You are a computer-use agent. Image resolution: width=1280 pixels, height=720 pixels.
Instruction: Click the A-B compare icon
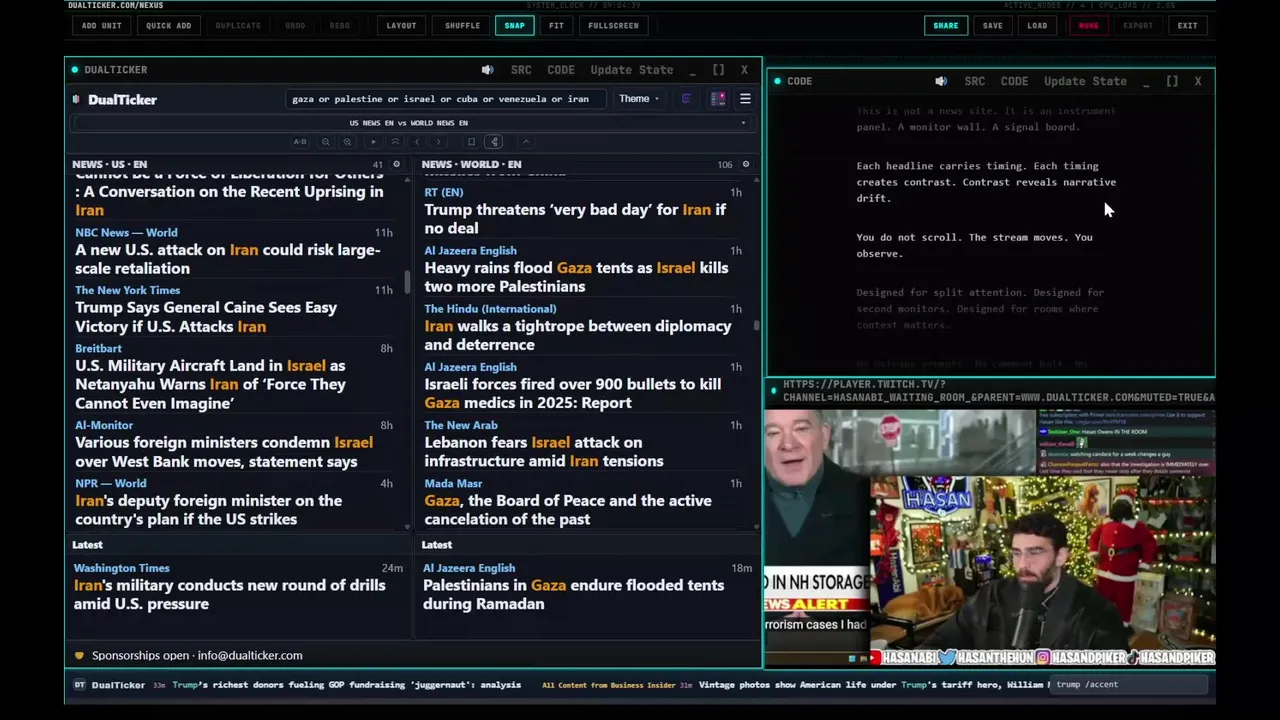pyautogui.click(x=300, y=142)
